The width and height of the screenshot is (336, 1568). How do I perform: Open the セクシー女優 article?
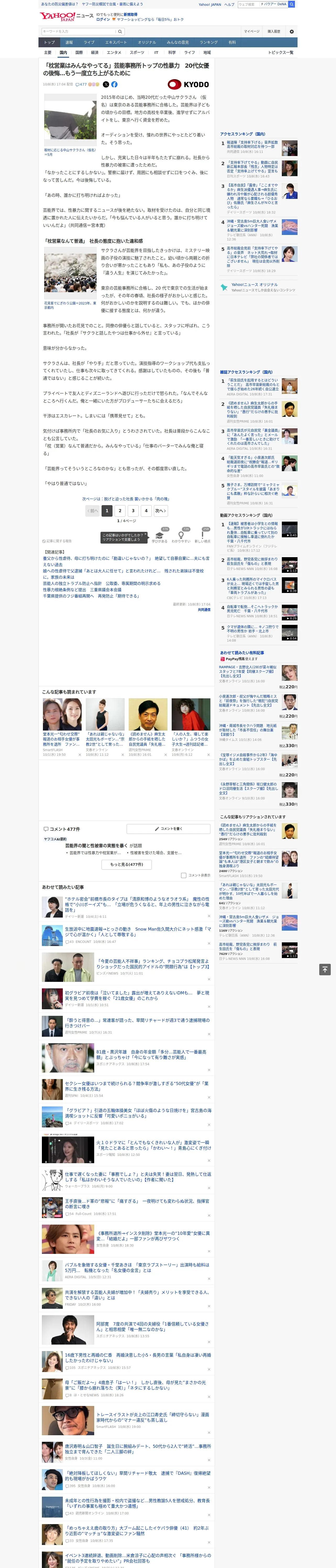tap(137, 1087)
